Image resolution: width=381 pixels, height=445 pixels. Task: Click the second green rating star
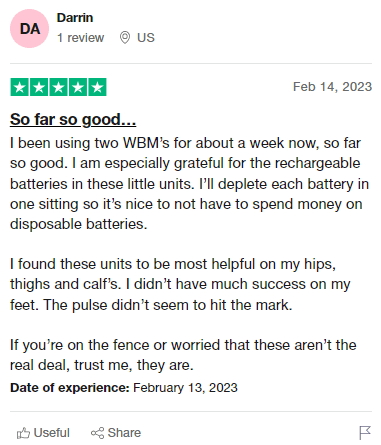click(39, 87)
